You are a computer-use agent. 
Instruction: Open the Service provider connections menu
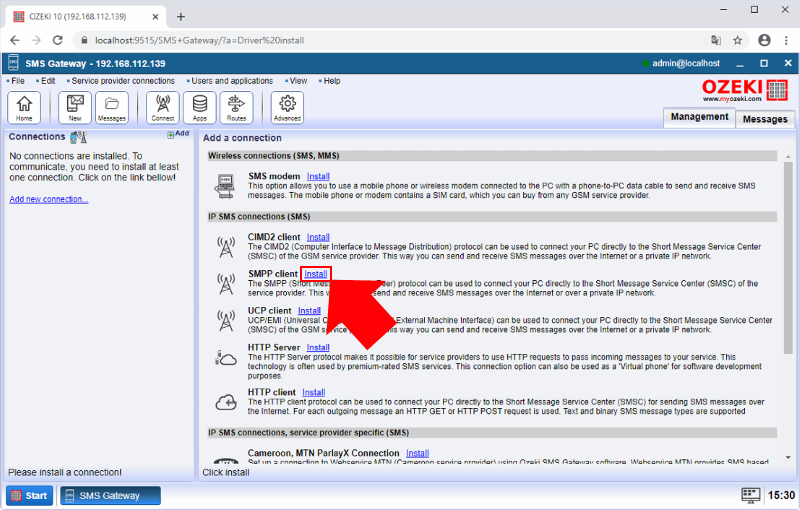[123, 81]
